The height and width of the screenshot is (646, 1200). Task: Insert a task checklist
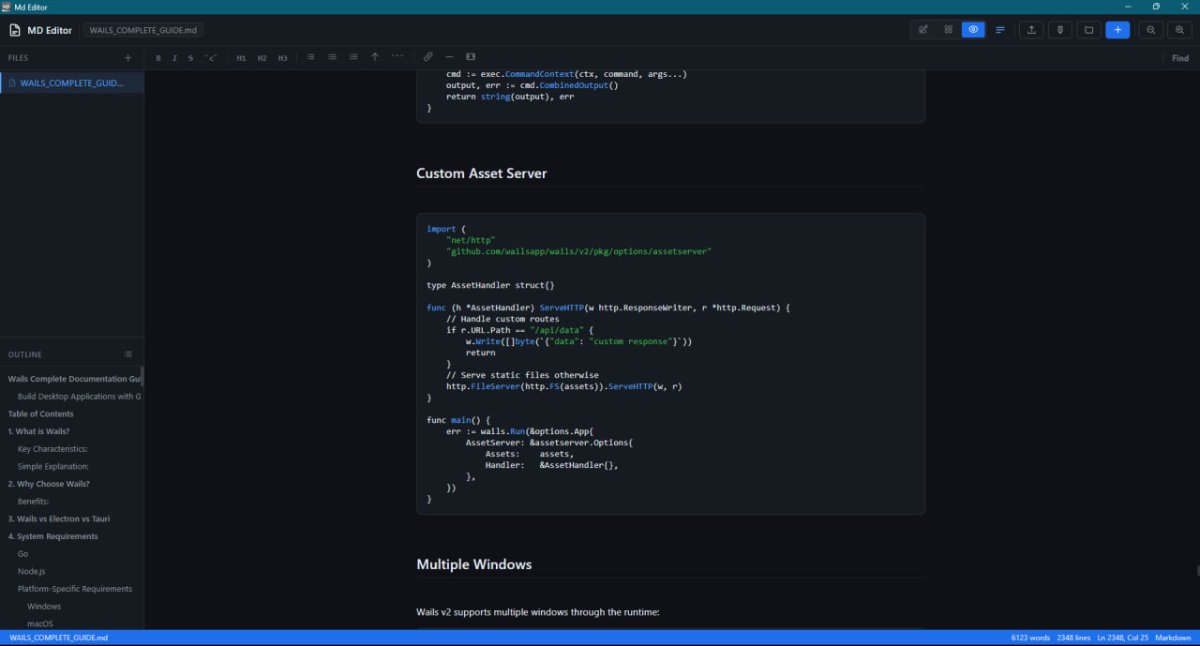(353, 57)
